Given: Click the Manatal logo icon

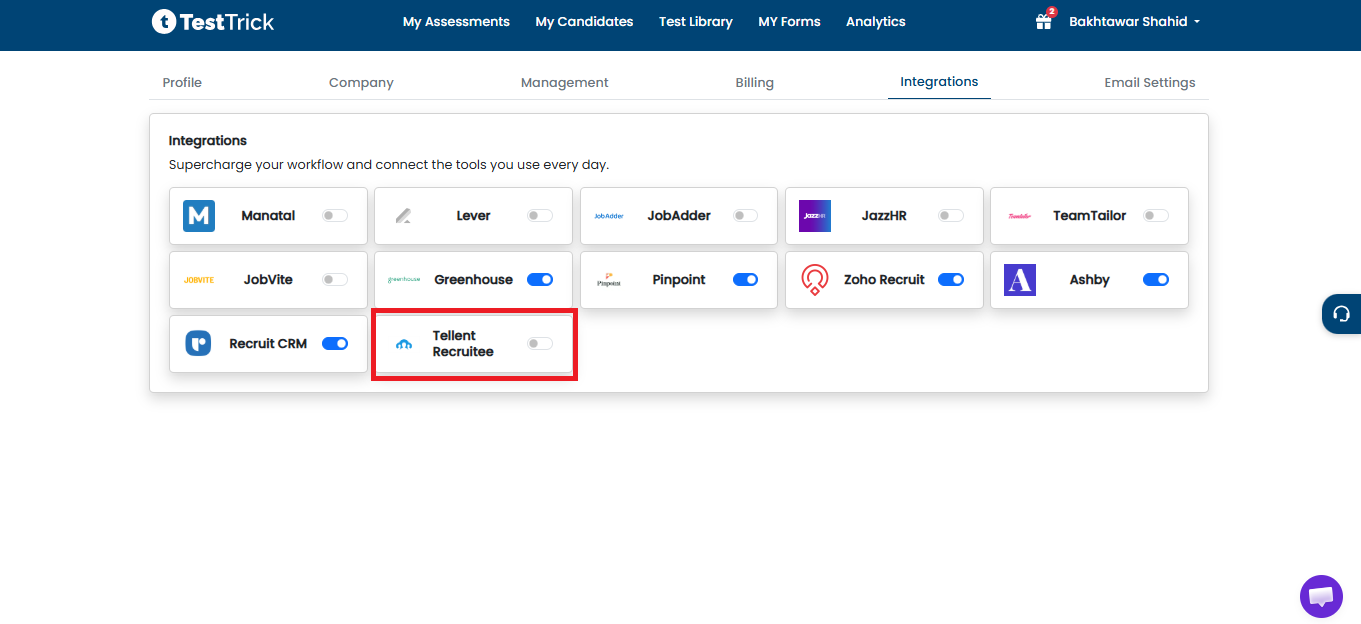Looking at the screenshot, I should 199,216.
